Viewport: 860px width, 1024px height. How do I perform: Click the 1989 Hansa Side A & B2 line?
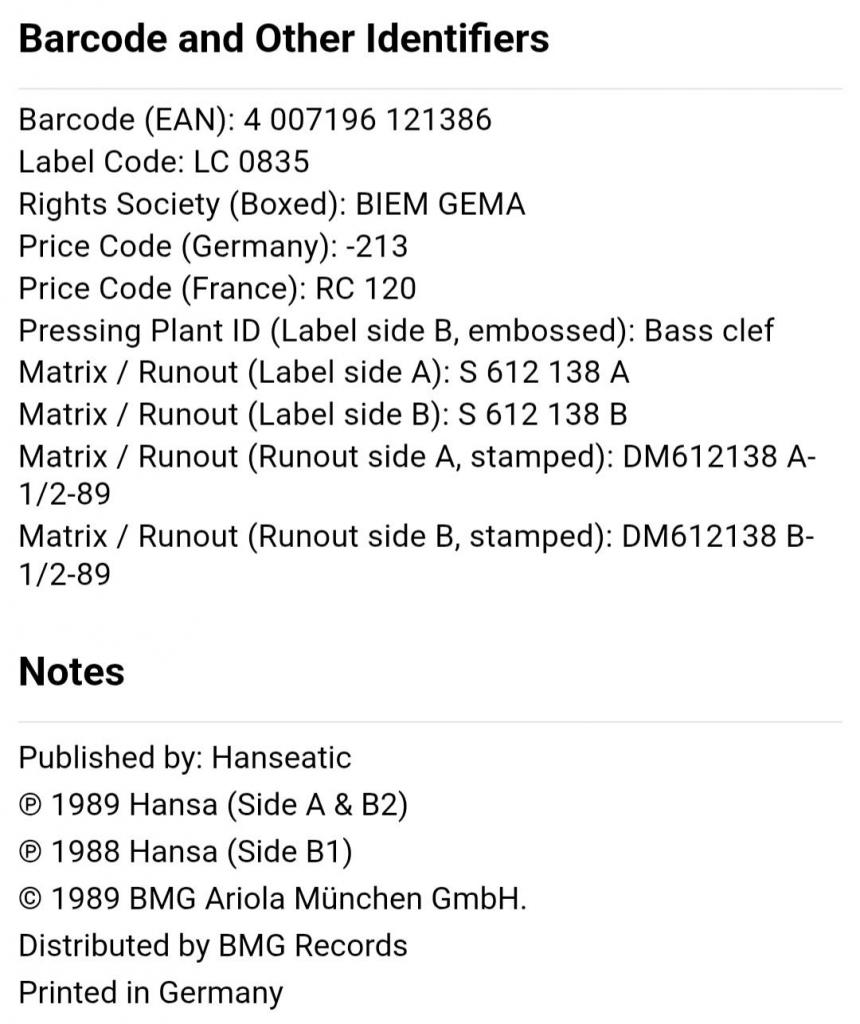point(214,805)
